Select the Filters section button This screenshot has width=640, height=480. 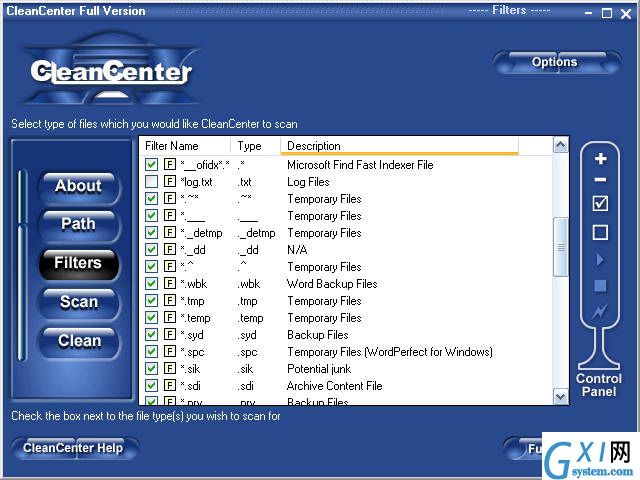tap(78, 264)
